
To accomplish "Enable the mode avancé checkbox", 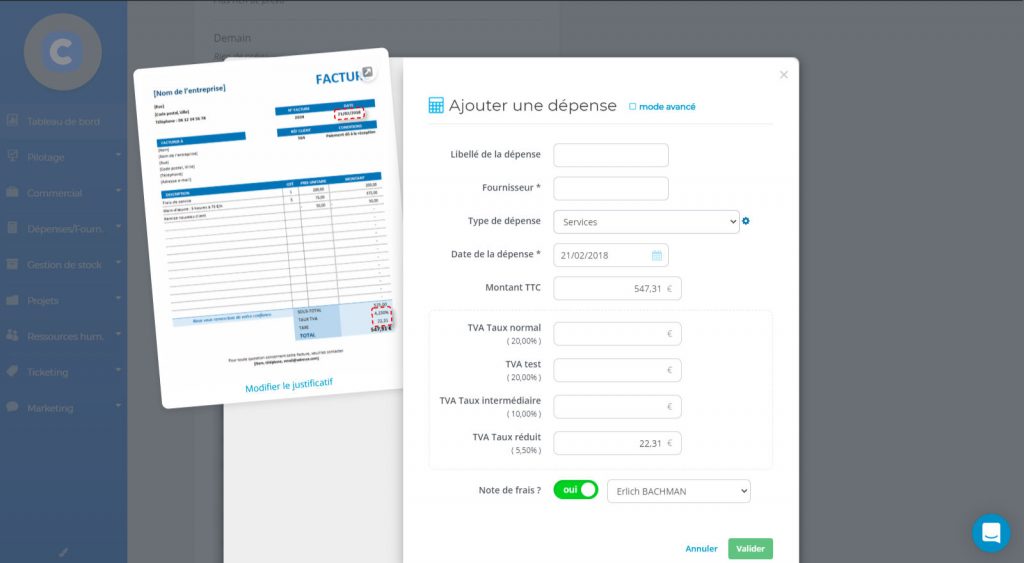I will 632,106.
